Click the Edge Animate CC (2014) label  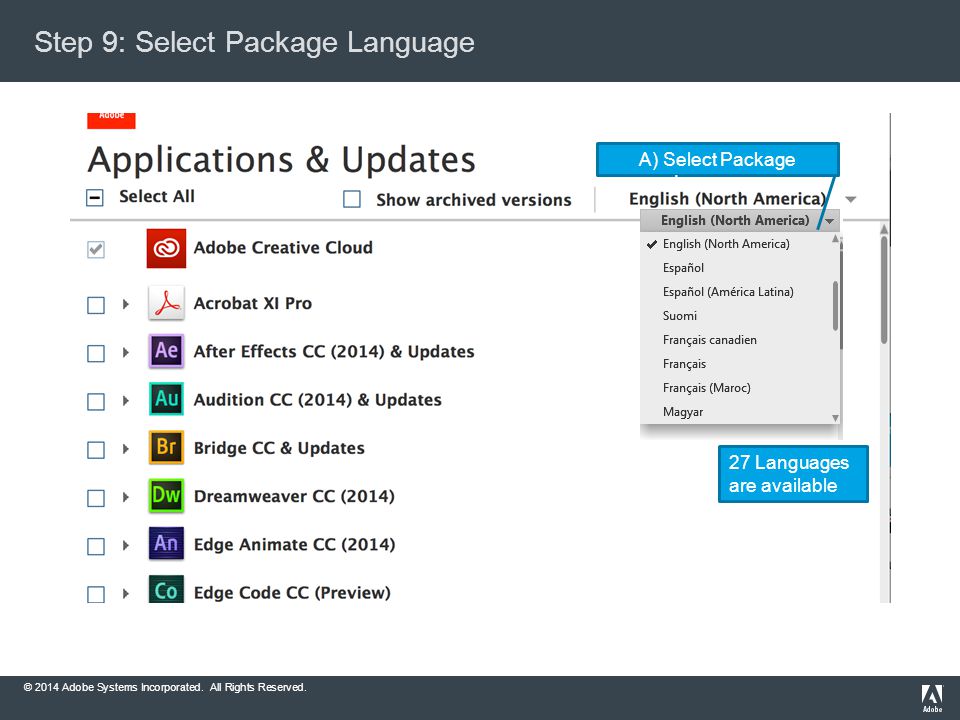tap(294, 544)
